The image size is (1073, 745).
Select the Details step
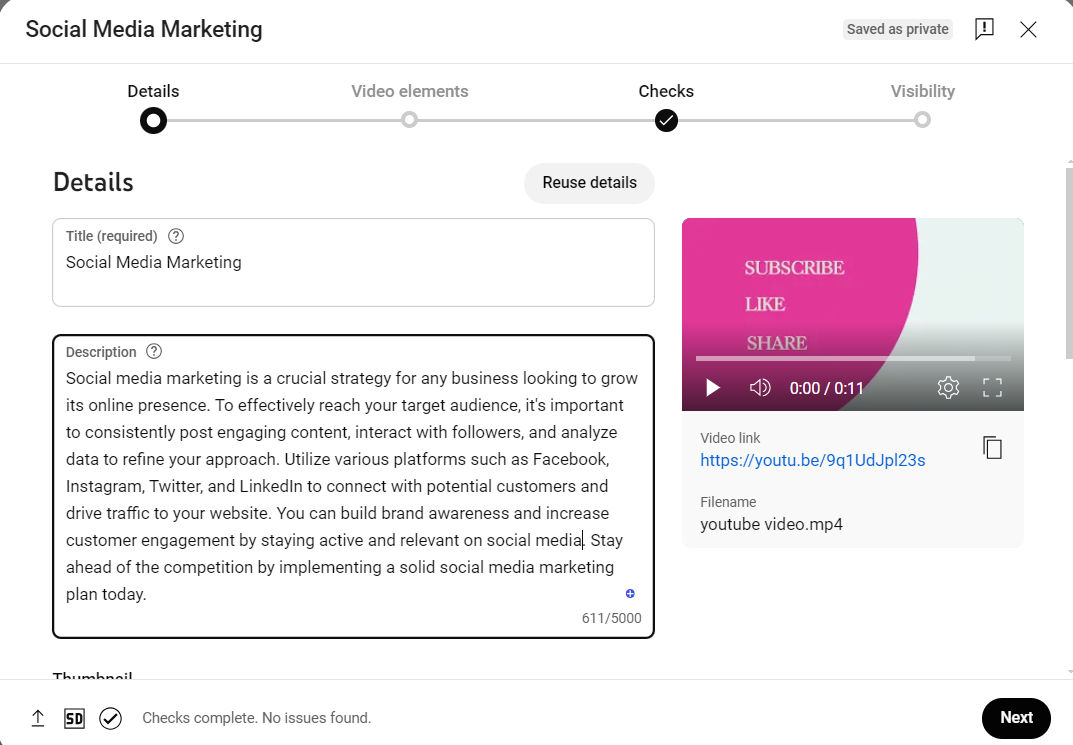(153, 120)
